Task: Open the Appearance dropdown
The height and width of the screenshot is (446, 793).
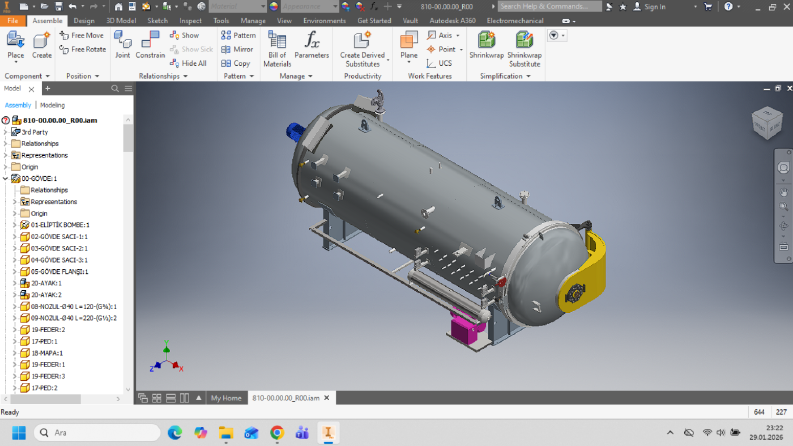Action: [x=310, y=7]
